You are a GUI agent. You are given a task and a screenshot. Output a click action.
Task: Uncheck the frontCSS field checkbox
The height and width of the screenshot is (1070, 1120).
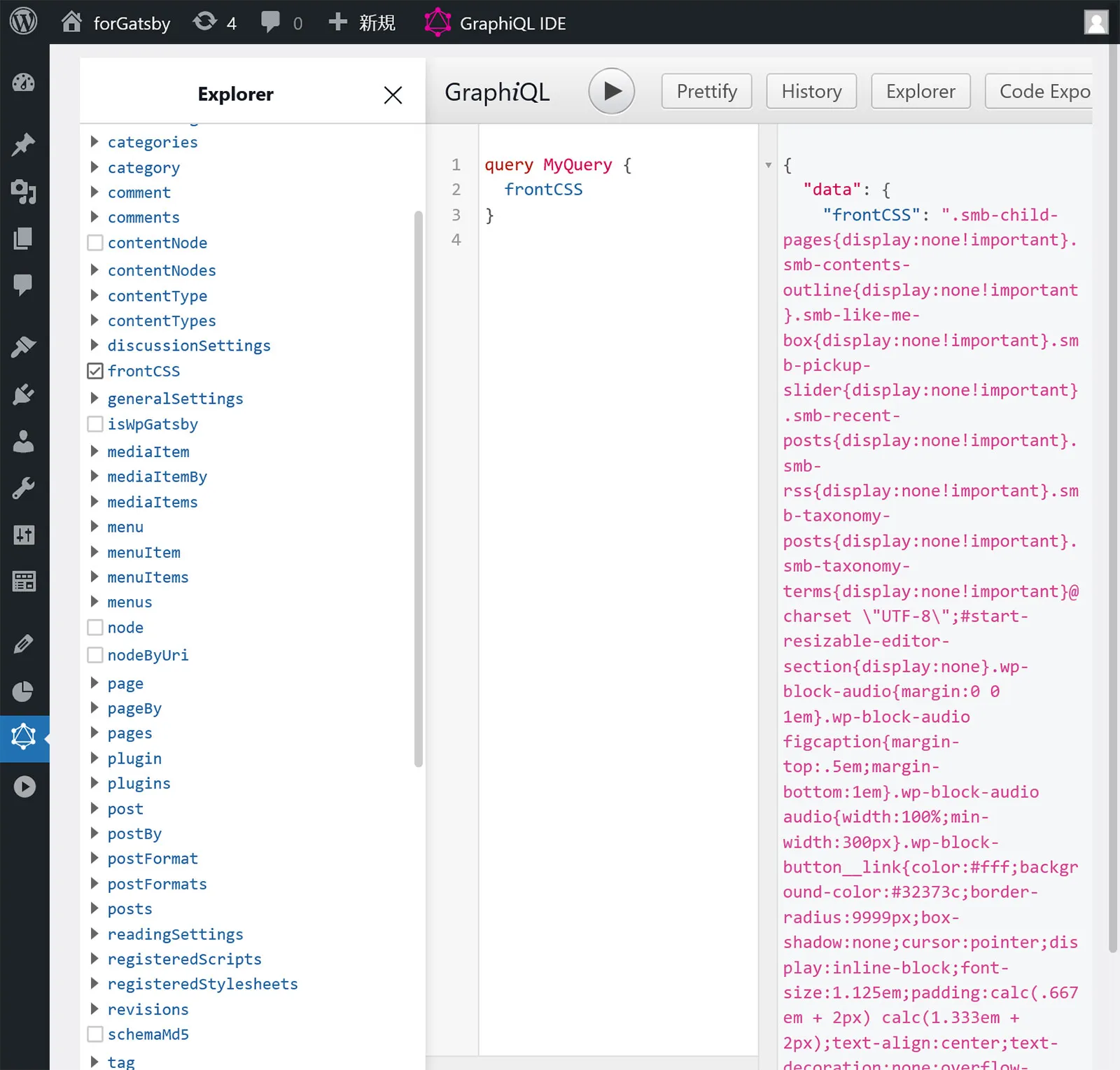pos(95,371)
